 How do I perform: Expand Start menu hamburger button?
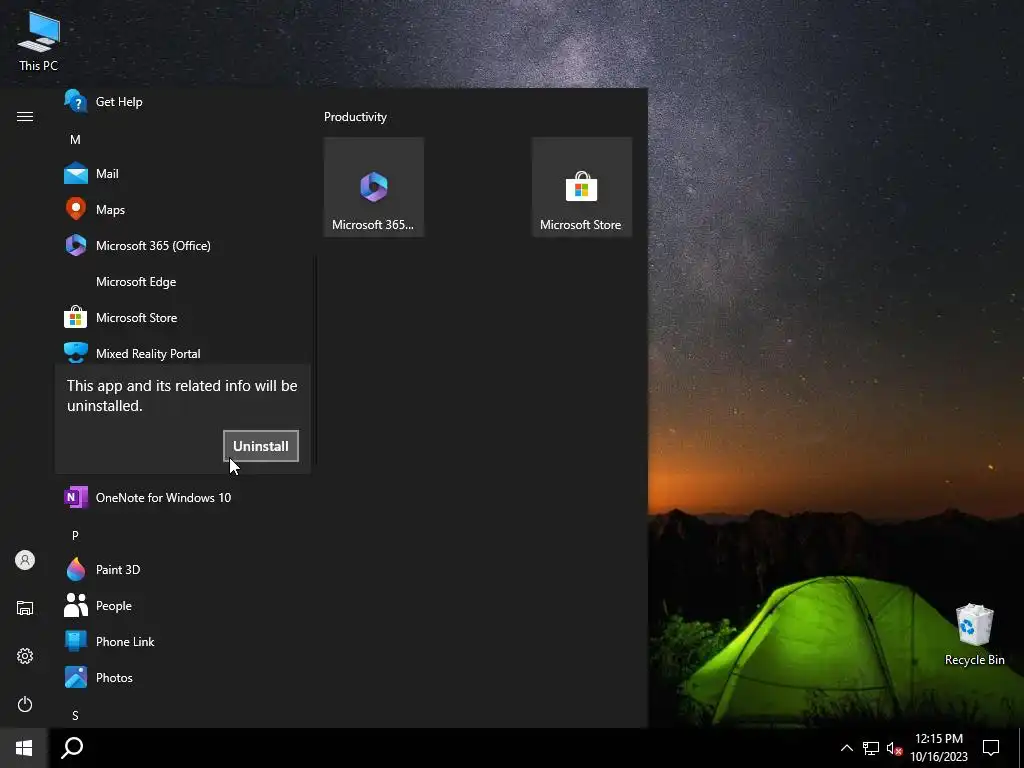pyautogui.click(x=25, y=116)
